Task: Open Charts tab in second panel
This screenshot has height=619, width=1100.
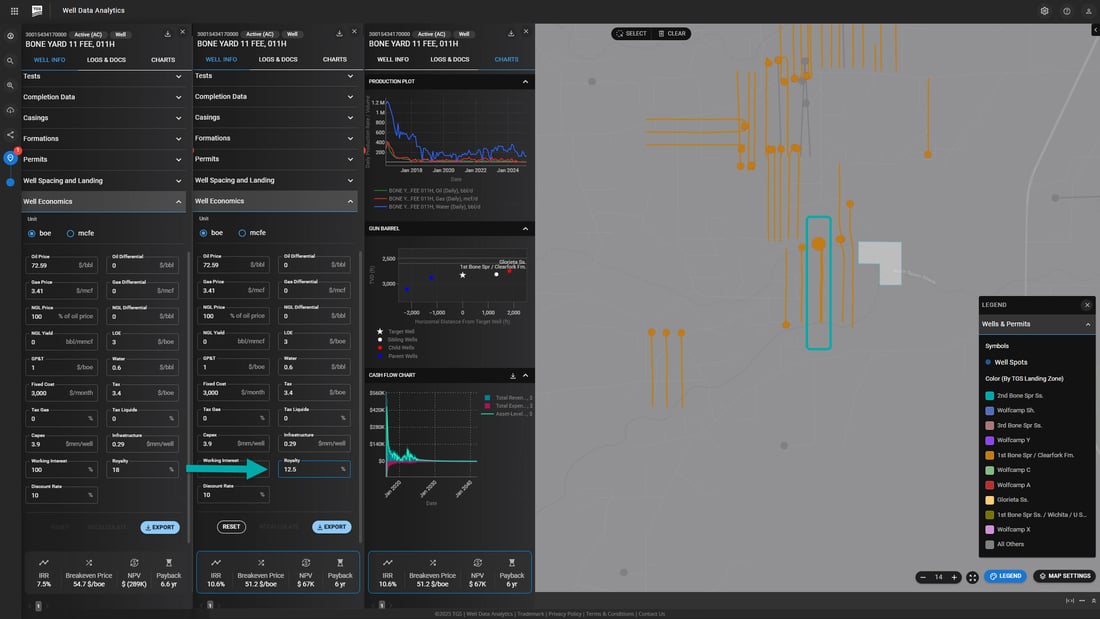Action: click(335, 60)
